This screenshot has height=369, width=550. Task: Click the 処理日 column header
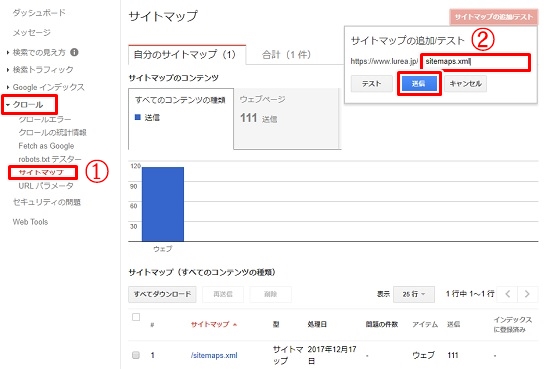(317, 324)
